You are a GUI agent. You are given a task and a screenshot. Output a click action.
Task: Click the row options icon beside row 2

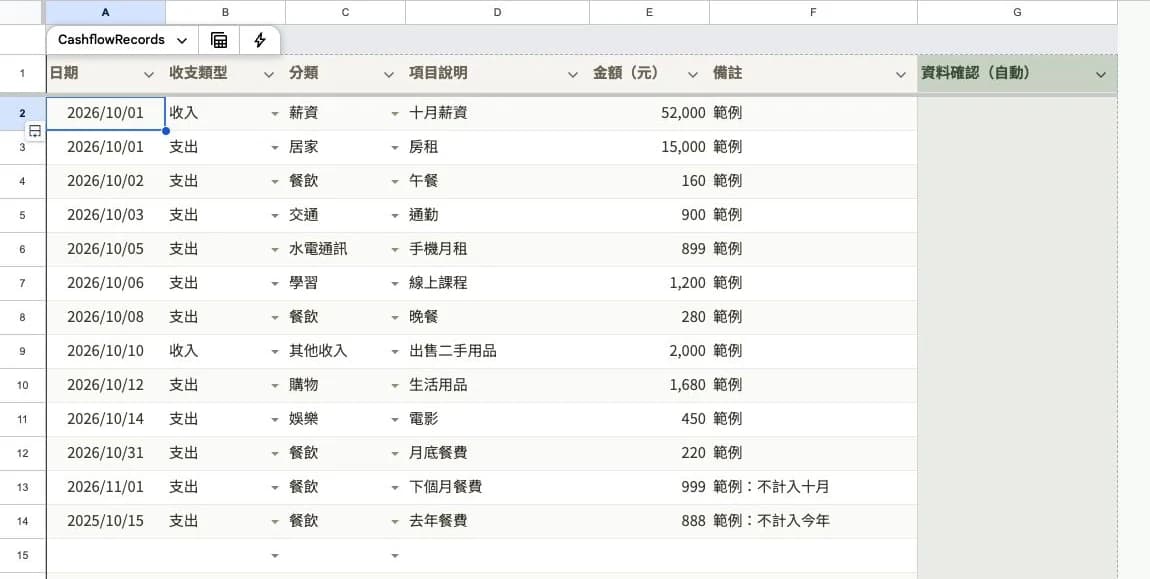[34, 131]
